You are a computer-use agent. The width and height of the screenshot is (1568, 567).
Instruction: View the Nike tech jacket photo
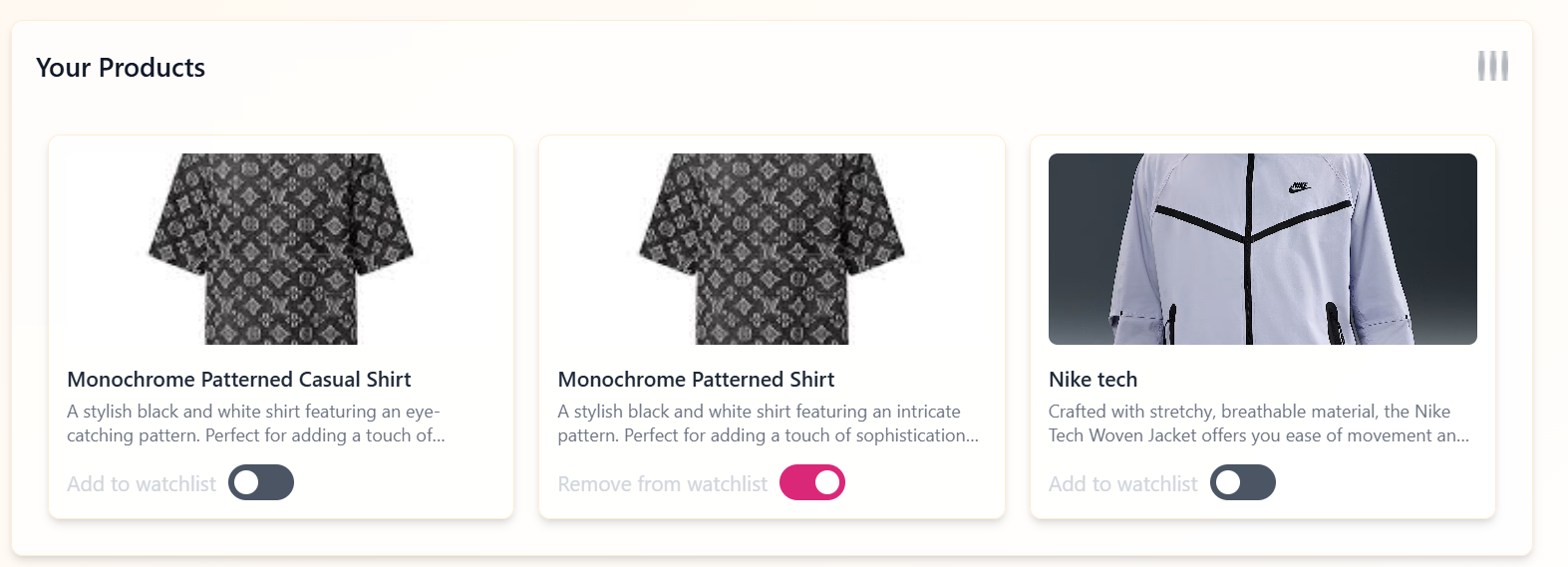pyautogui.click(x=1263, y=249)
